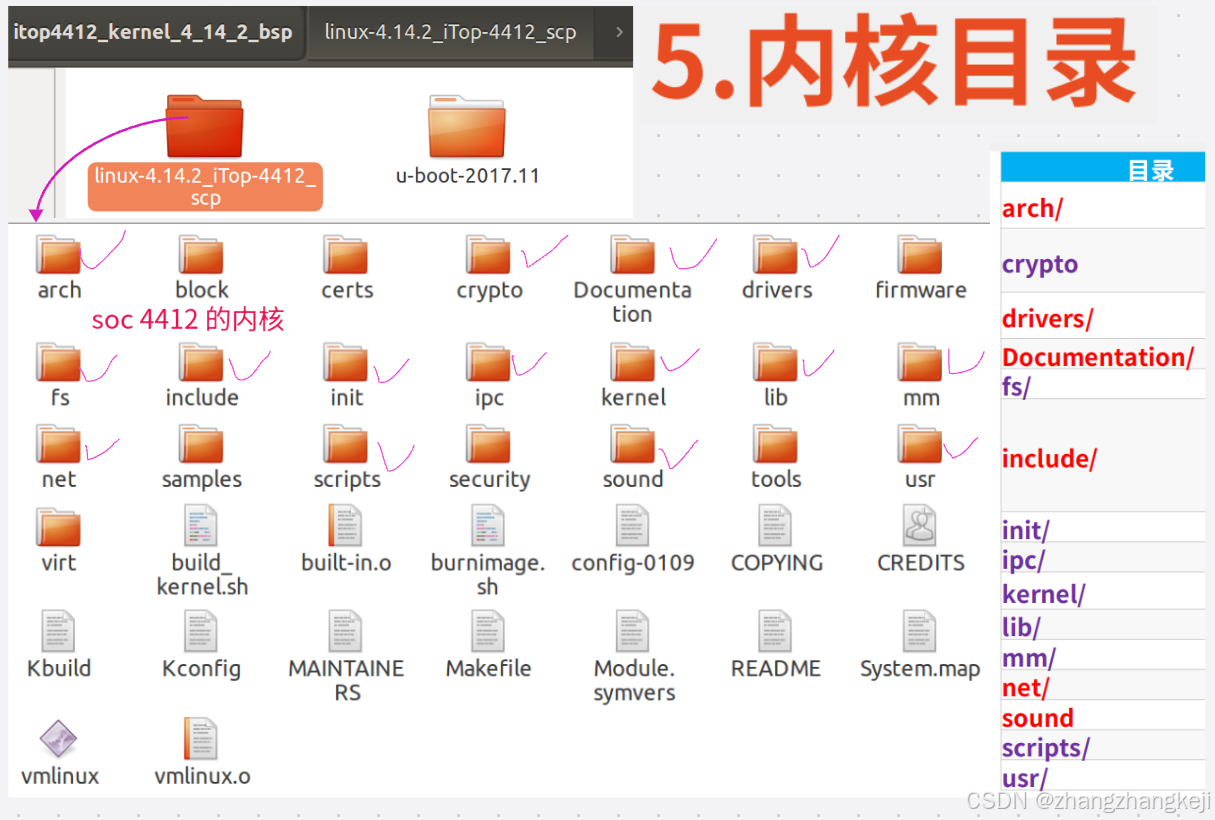The height and width of the screenshot is (820, 1215).
Task: Open the mm folder
Action: [920, 362]
